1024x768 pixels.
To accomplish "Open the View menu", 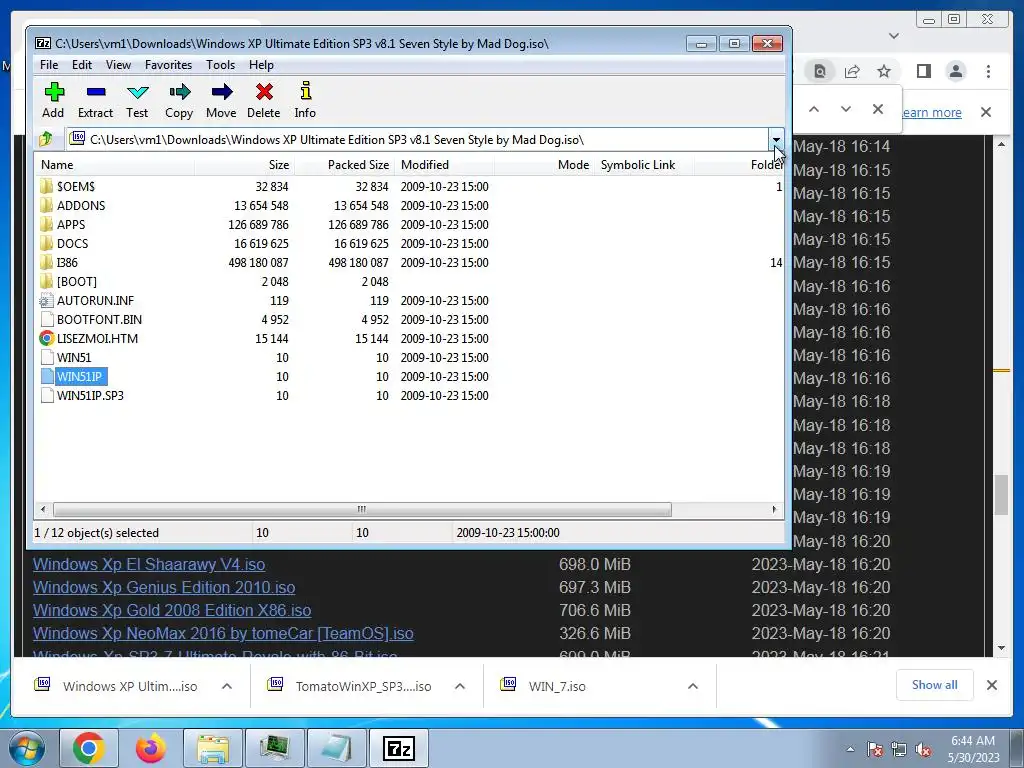I will click(118, 65).
